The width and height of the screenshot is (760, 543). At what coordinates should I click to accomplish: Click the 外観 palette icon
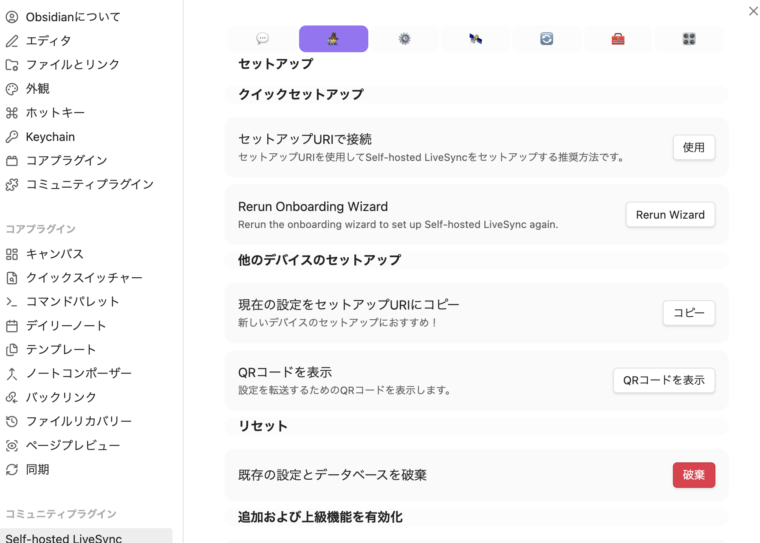(x=12, y=89)
